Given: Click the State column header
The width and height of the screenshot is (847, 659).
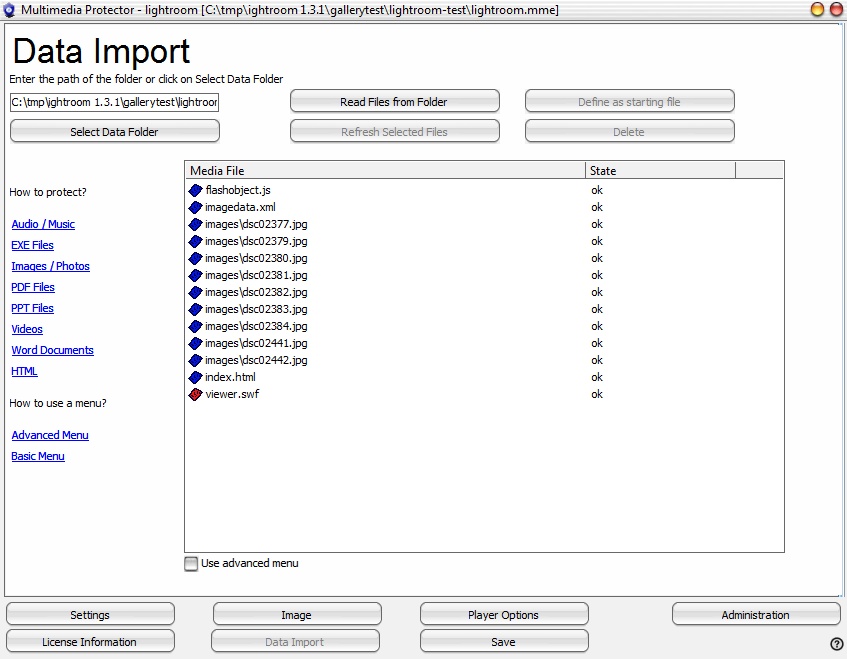Looking at the screenshot, I should click(x=660, y=171).
